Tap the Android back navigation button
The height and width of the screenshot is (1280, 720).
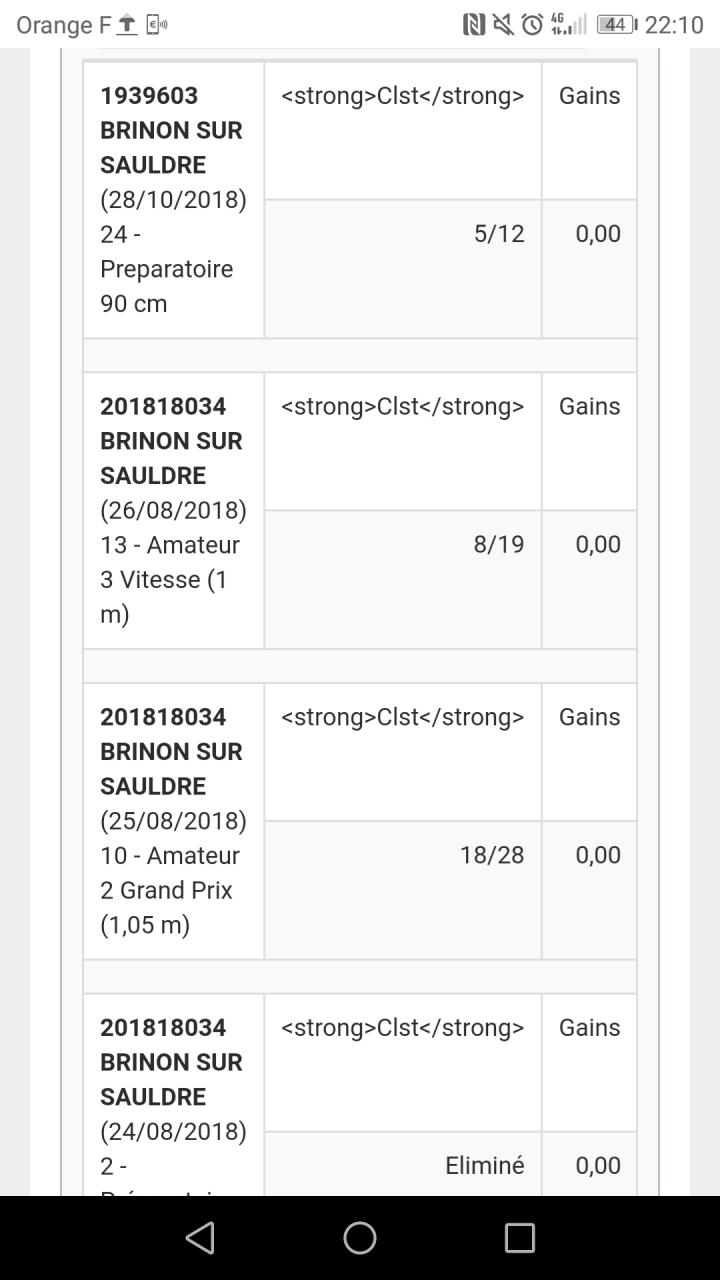coord(200,1238)
